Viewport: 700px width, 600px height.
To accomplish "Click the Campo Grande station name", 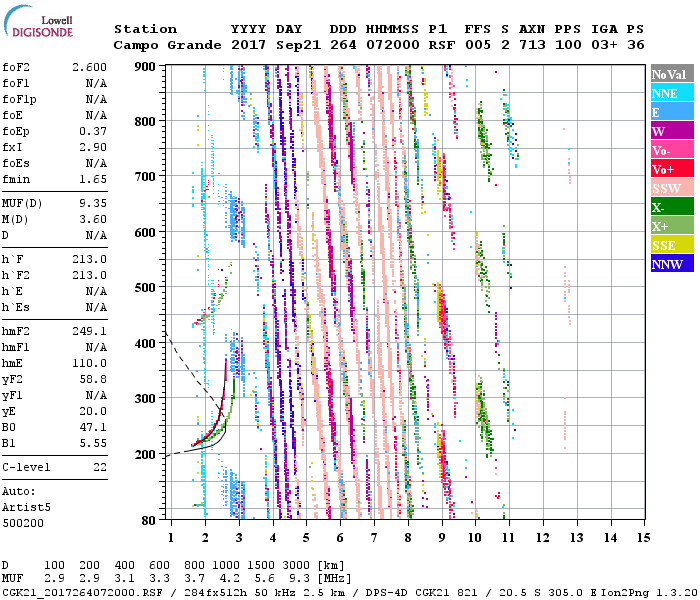I will 159,45.
